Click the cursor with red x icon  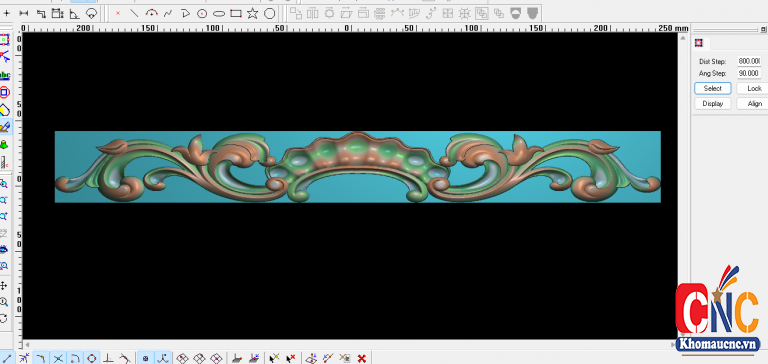291,358
